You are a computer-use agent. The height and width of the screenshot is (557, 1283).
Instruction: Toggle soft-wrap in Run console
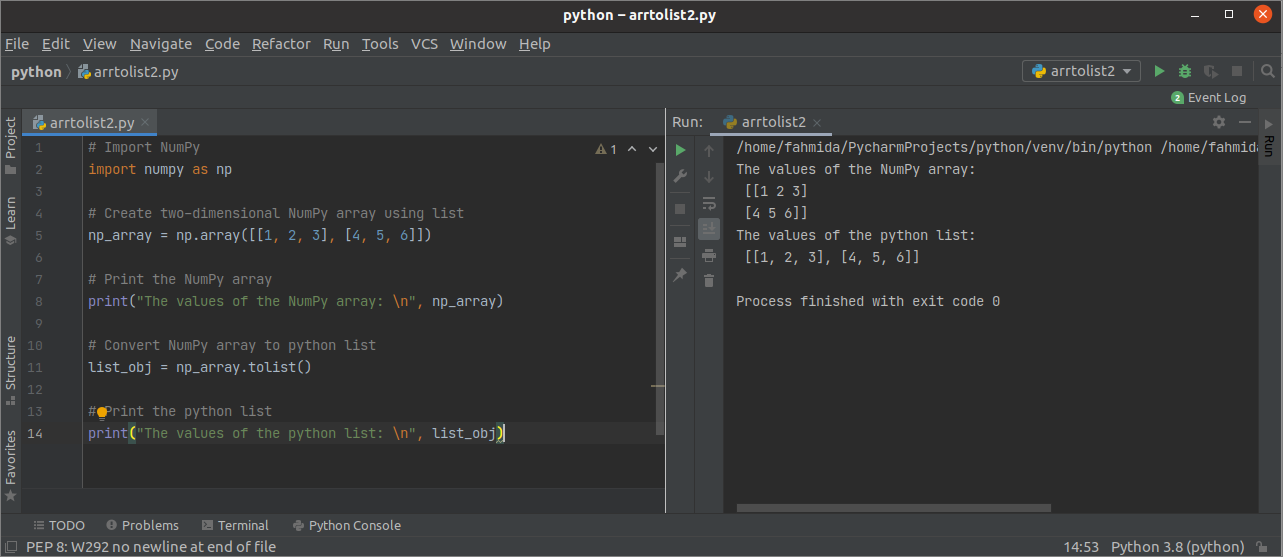pos(709,203)
